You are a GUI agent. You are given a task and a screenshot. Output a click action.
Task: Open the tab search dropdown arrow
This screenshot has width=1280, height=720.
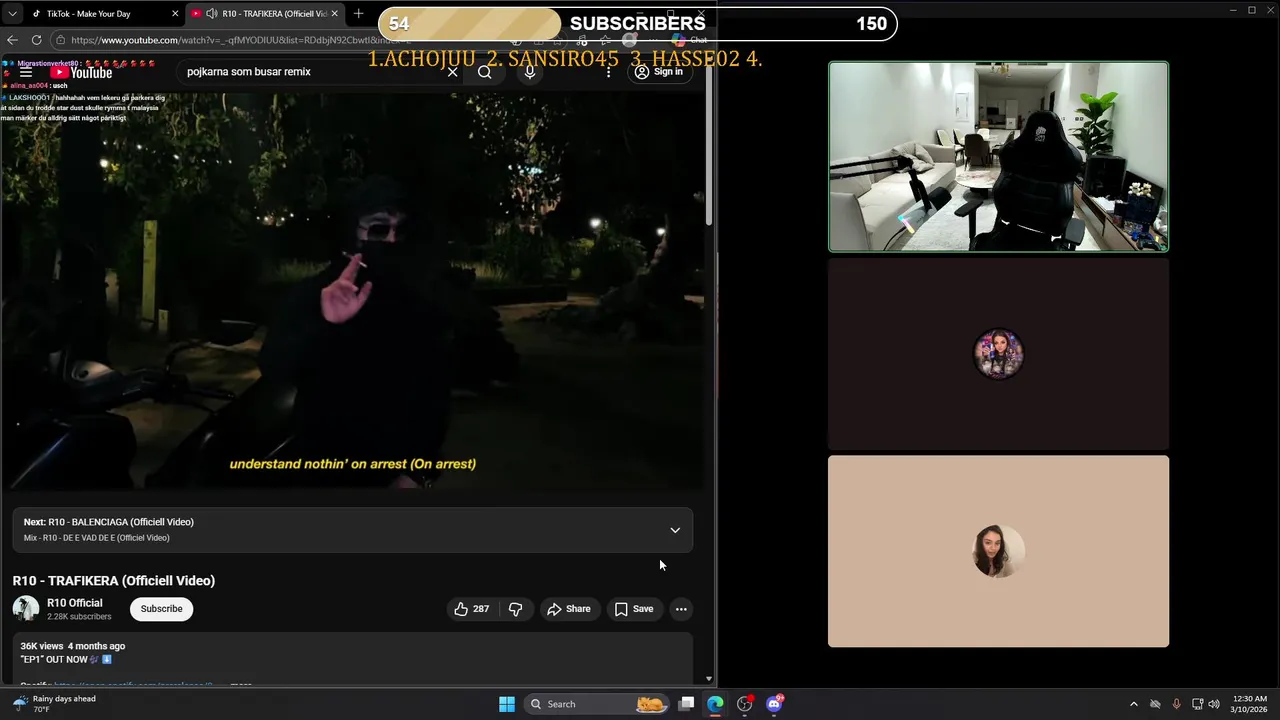point(12,14)
